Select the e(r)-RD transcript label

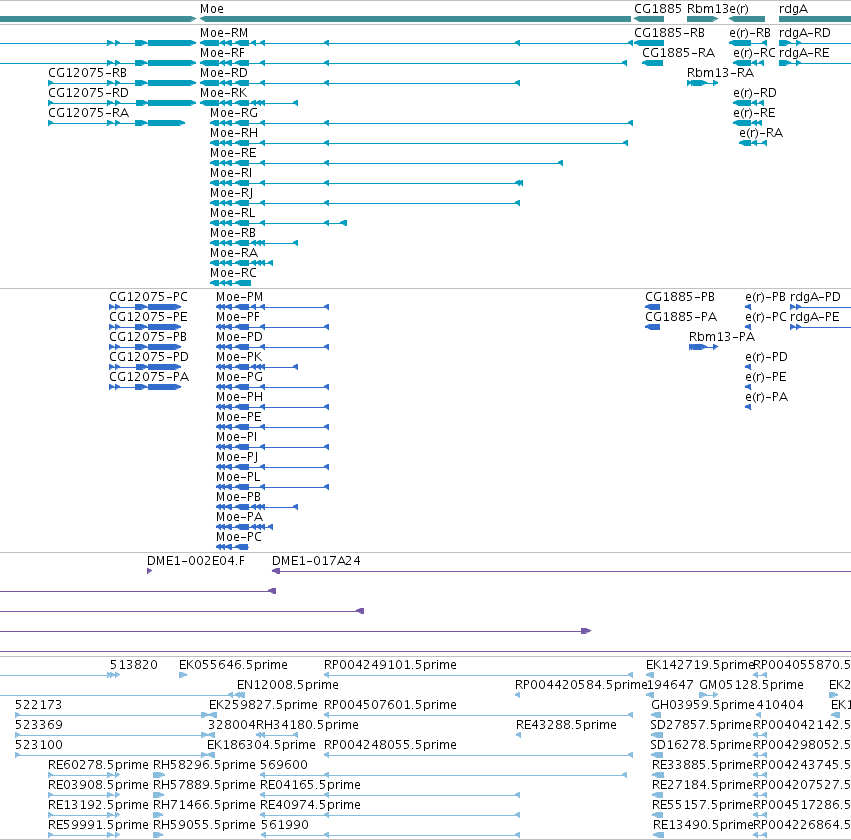coord(755,93)
